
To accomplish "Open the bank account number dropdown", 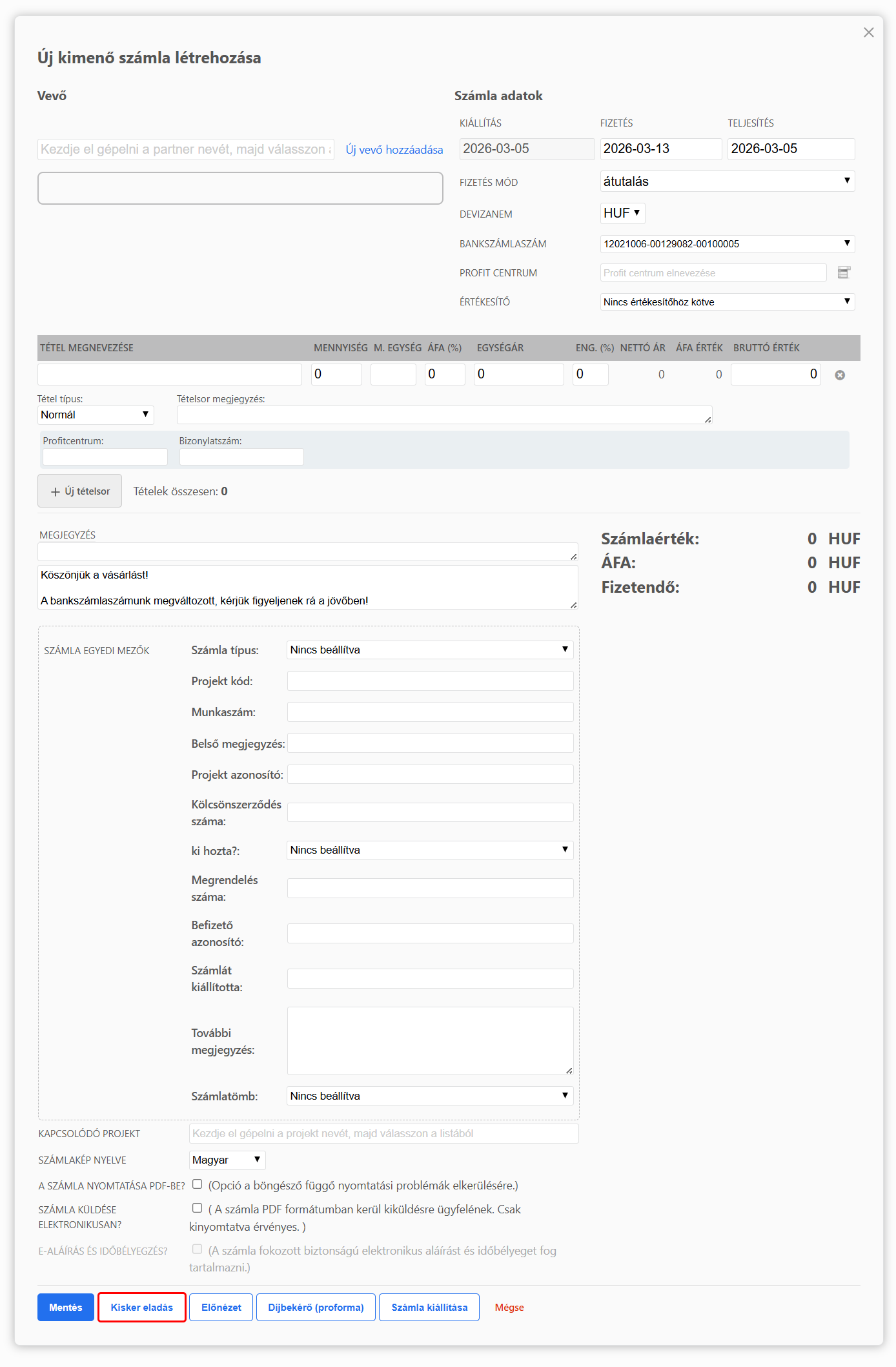I will (x=727, y=244).
